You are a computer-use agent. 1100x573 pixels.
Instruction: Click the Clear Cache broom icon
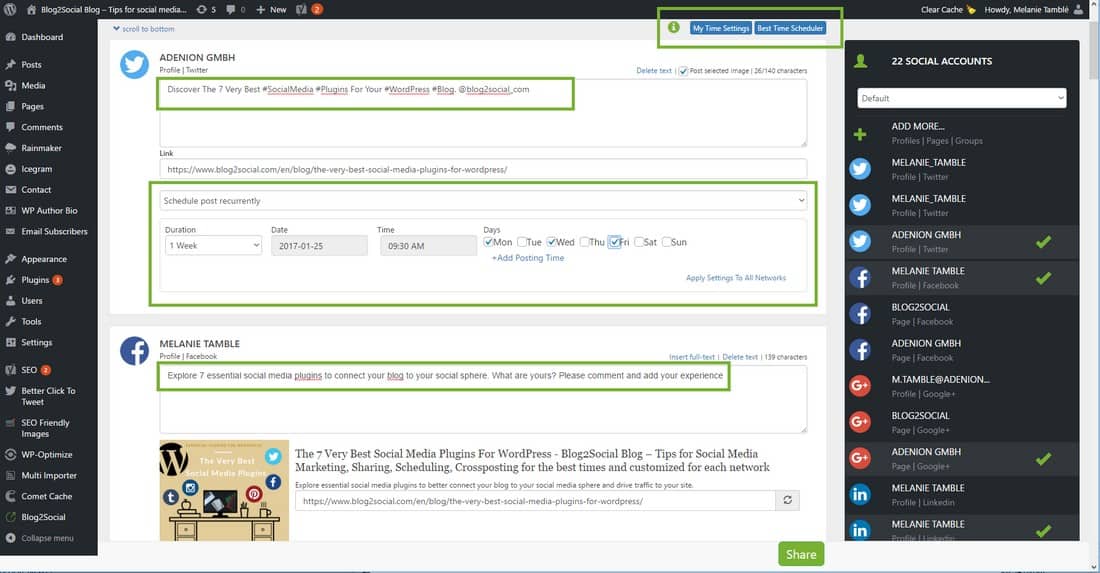point(970,9)
